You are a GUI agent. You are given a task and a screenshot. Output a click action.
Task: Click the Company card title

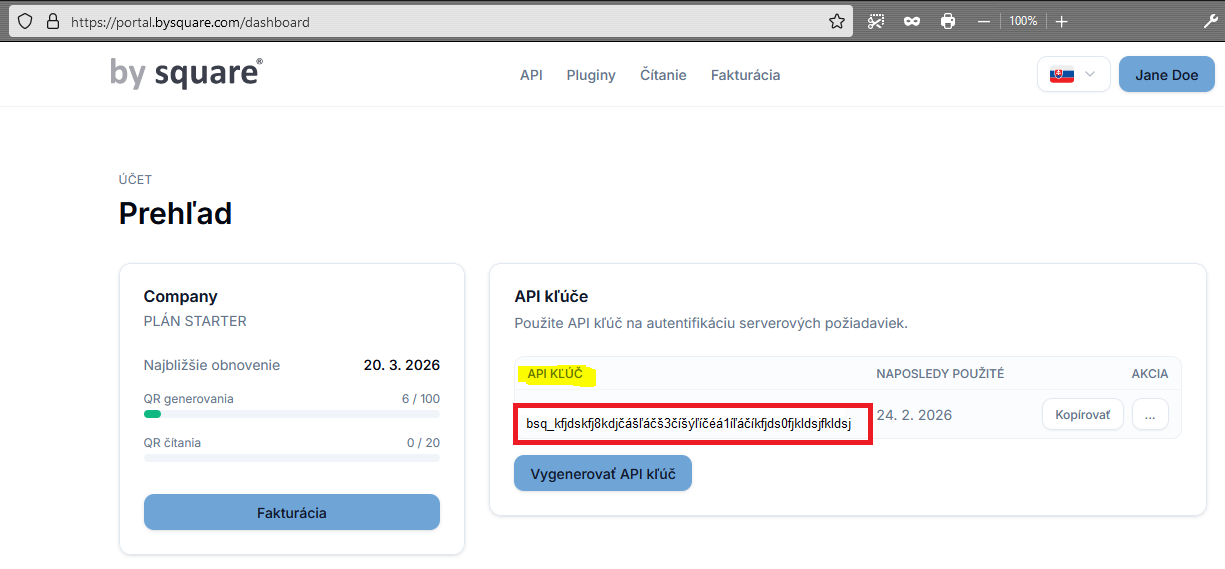pos(181,296)
